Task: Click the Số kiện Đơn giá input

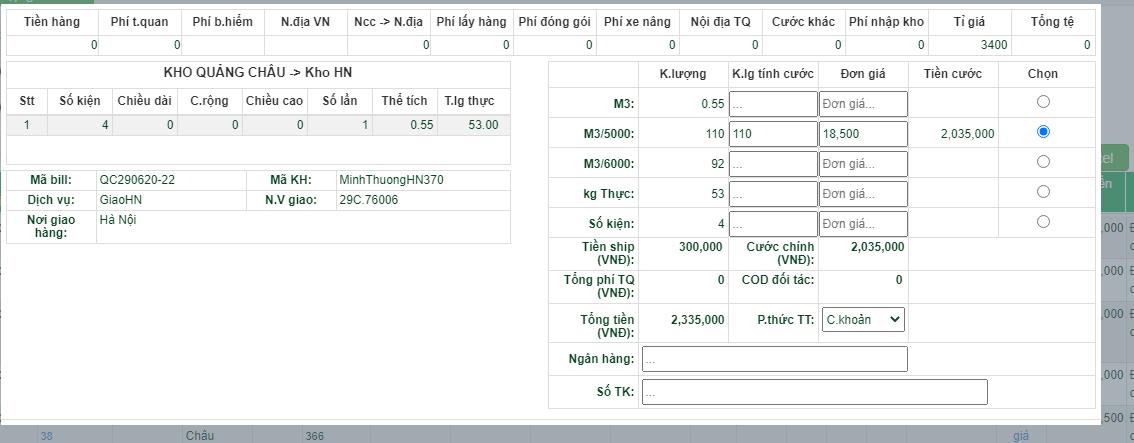Action: (x=863, y=224)
